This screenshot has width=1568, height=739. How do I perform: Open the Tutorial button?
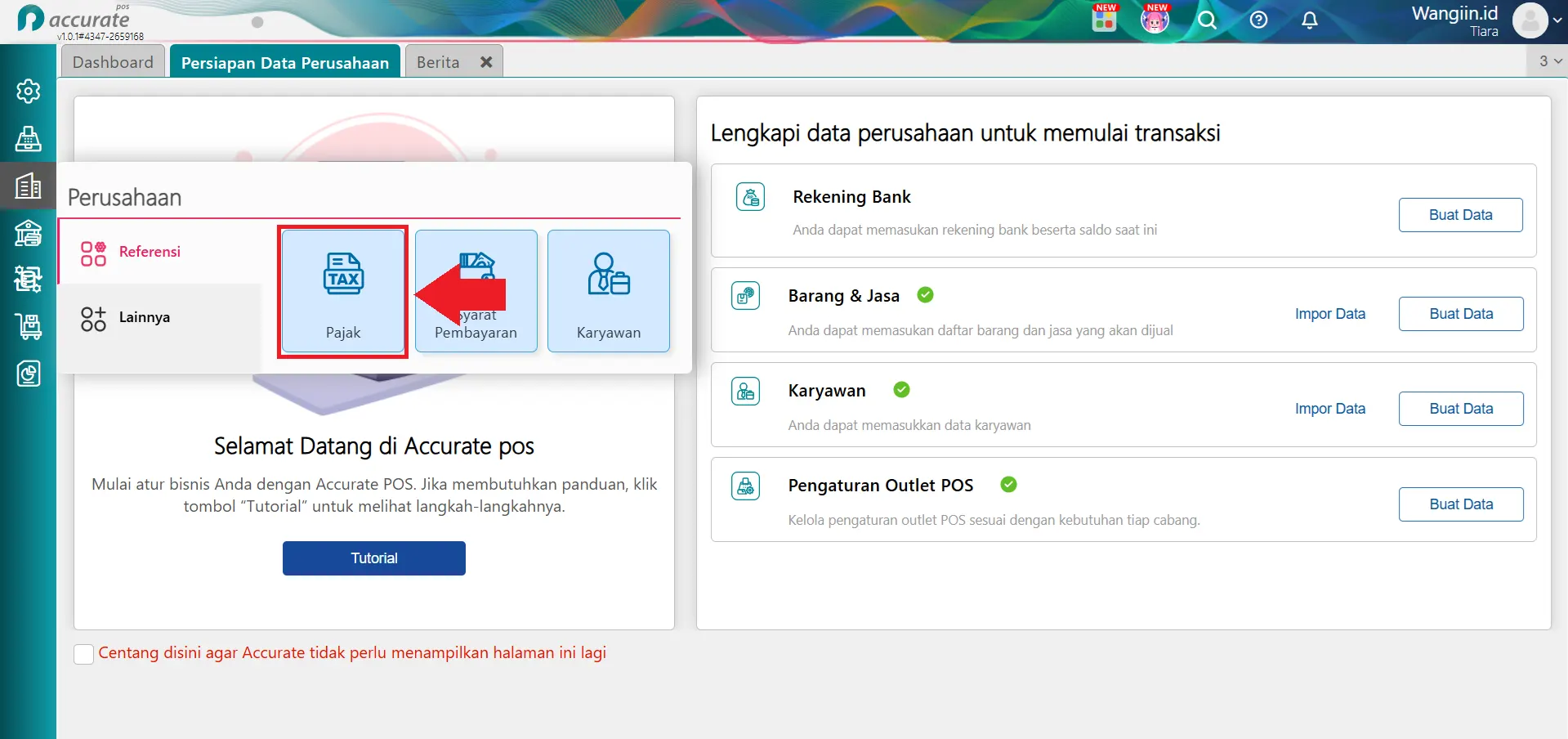pos(374,558)
